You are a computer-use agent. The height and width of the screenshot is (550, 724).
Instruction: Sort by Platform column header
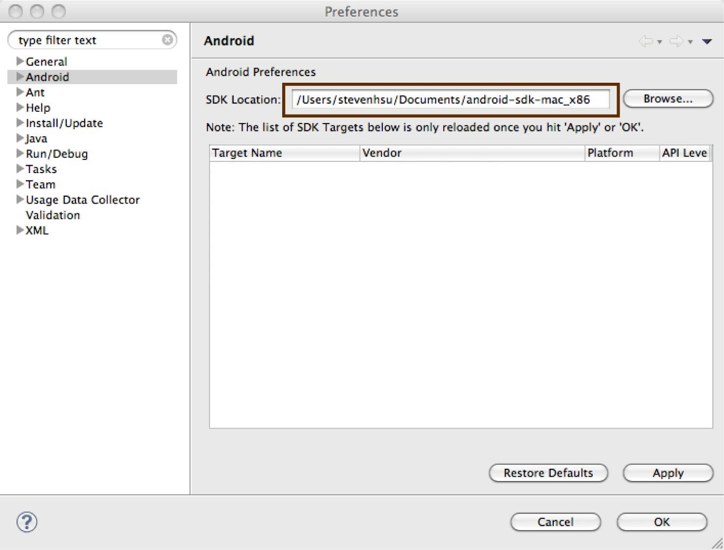[621, 153]
